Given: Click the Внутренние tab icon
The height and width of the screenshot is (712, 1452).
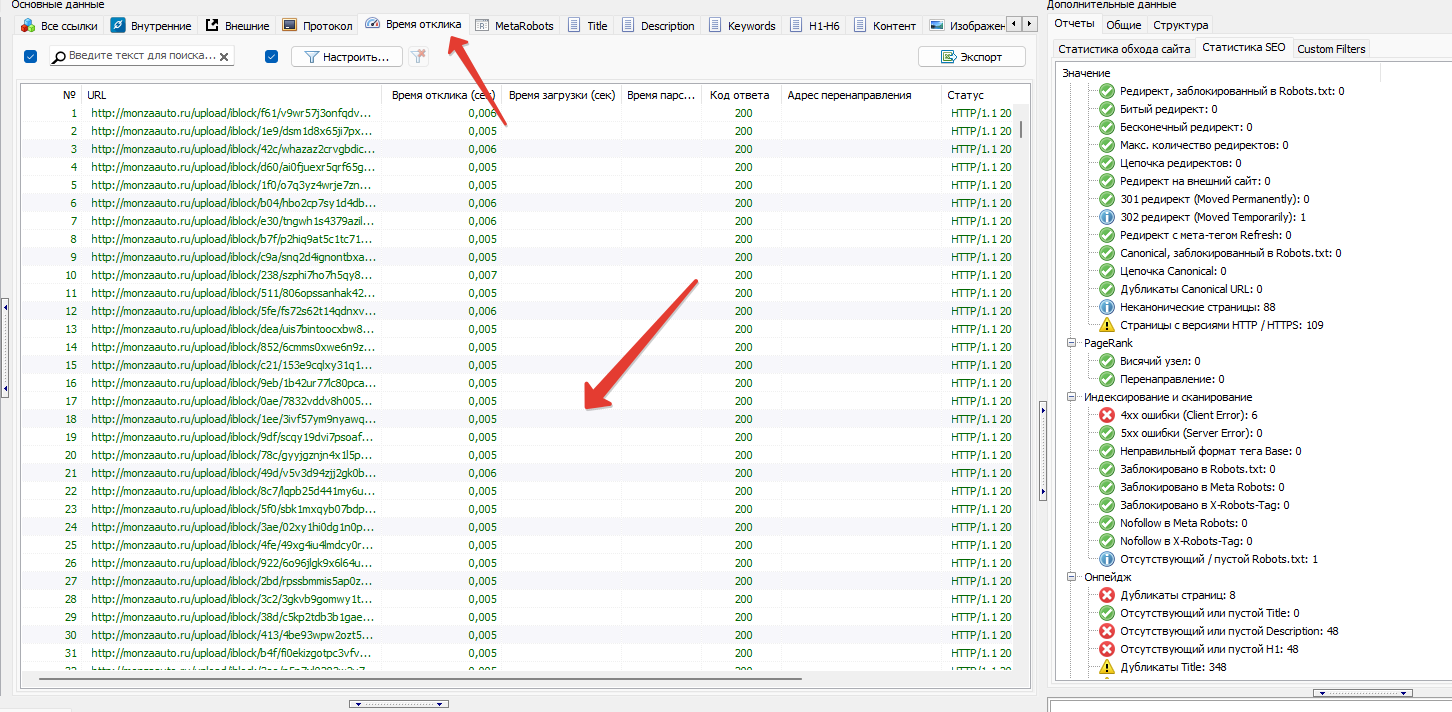Looking at the screenshot, I should pyautogui.click(x=119, y=25).
